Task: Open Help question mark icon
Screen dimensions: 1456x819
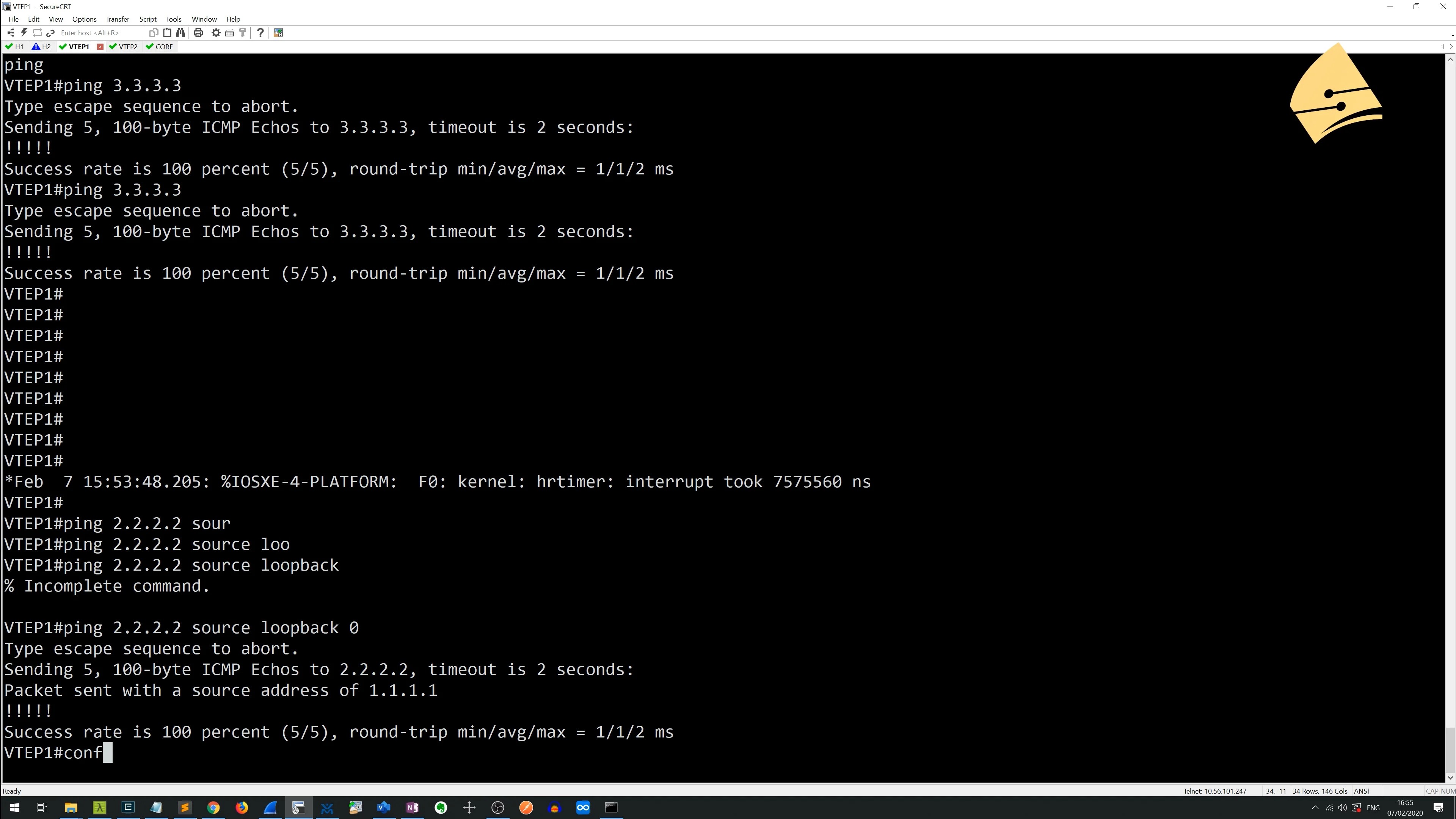Action: coord(260,33)
